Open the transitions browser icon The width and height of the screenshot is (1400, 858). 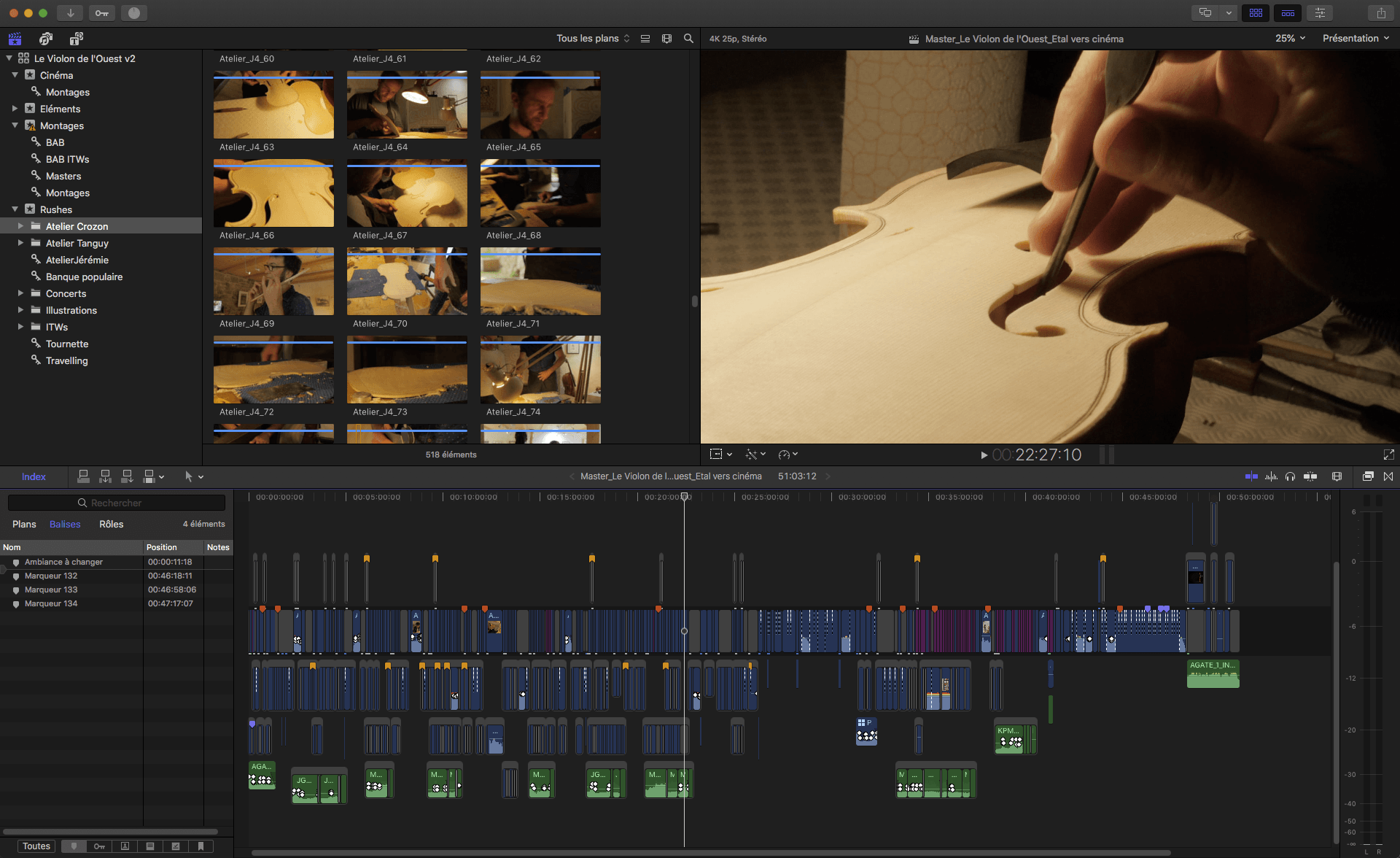click(x=1388, y=476)
